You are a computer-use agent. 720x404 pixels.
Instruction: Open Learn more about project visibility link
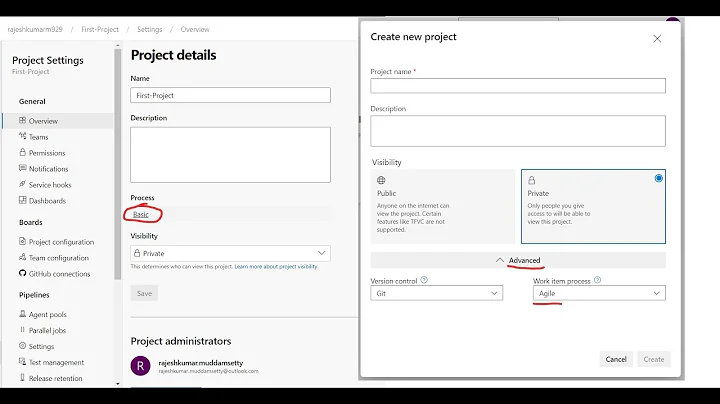pyautogui.click(x=276, y=266)
